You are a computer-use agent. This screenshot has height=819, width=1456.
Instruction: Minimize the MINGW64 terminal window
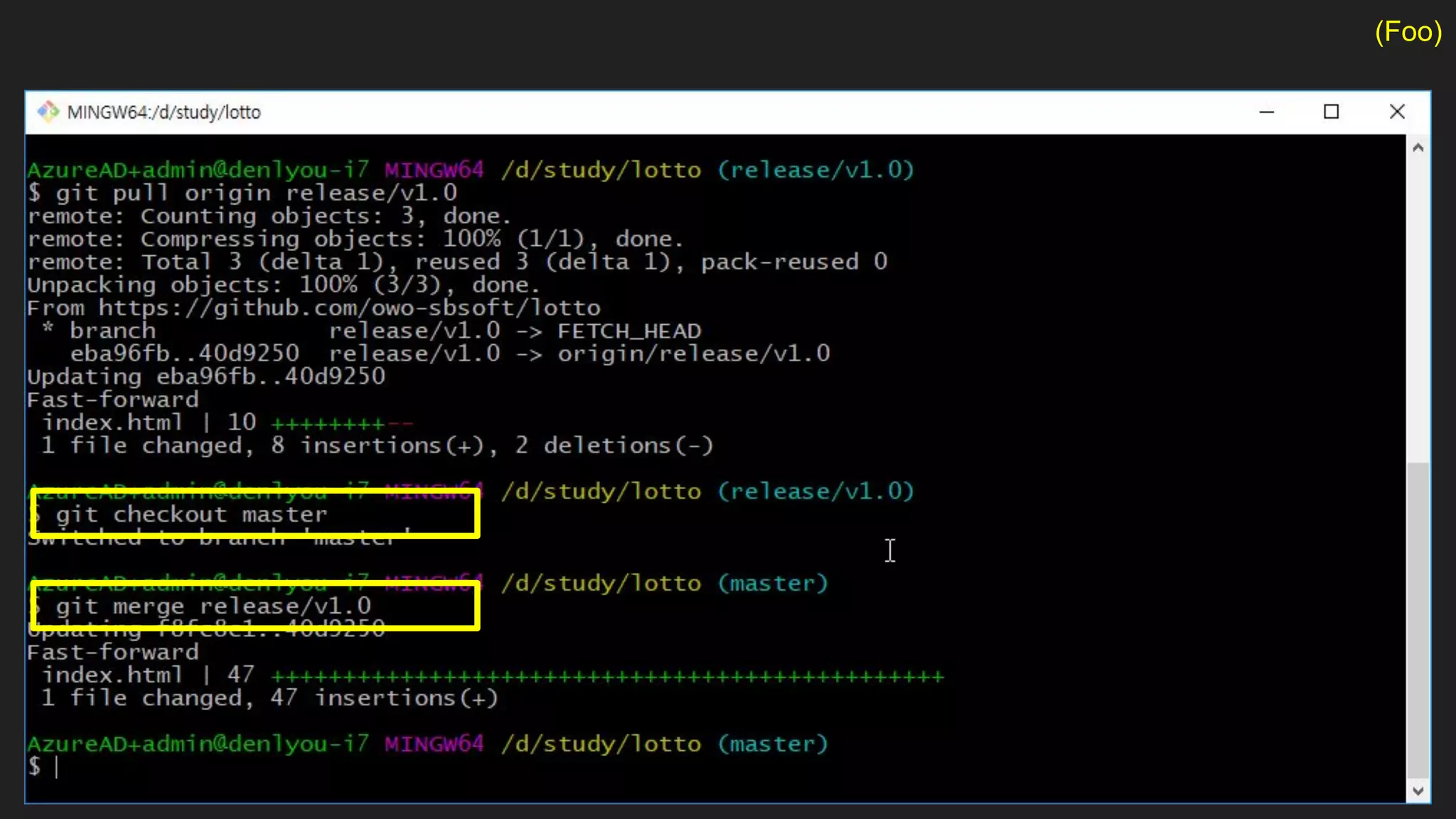click(1266, 112)
